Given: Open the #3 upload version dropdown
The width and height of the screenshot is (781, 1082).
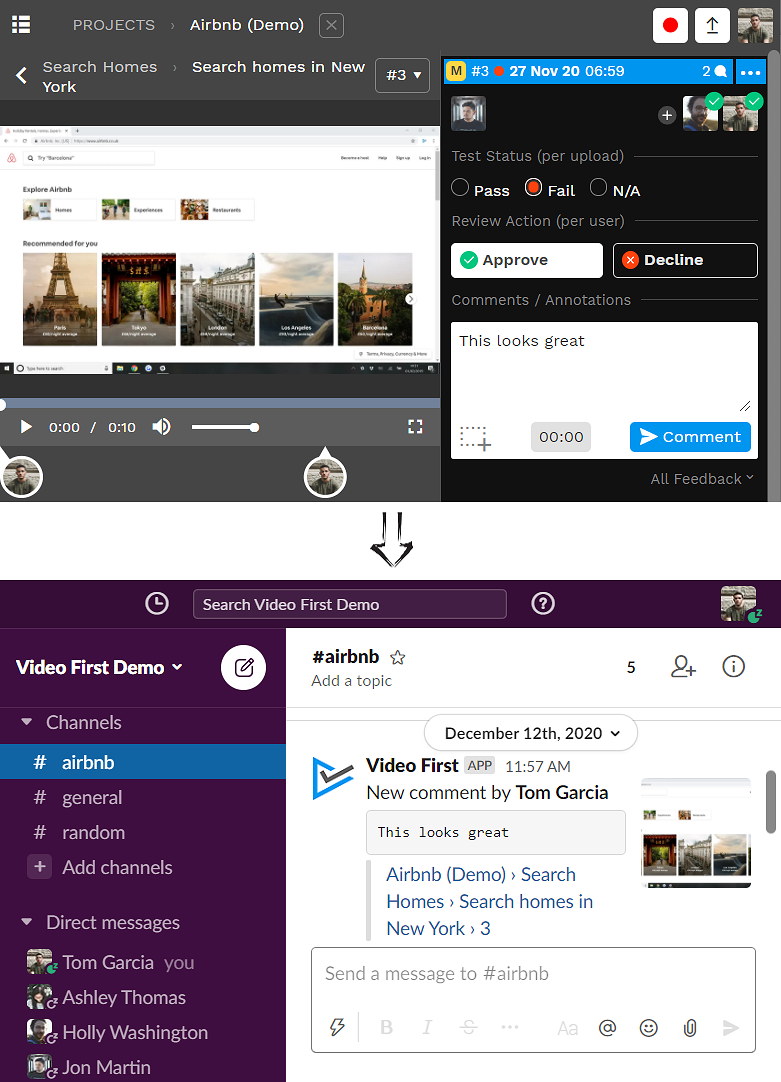Looking at the screenshot, I should (403, 76).
